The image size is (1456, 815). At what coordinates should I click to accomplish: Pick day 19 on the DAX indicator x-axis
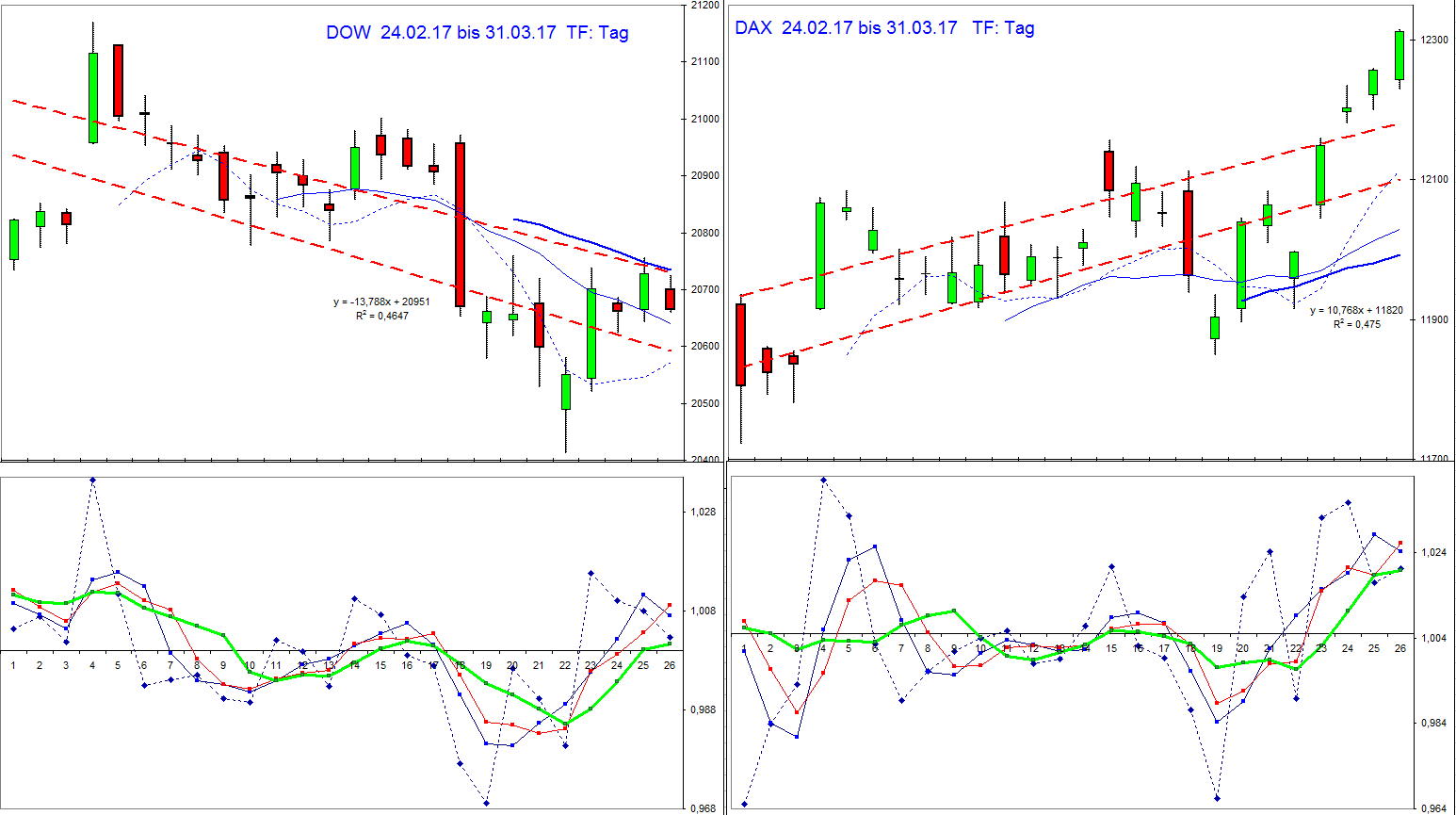1217,648
